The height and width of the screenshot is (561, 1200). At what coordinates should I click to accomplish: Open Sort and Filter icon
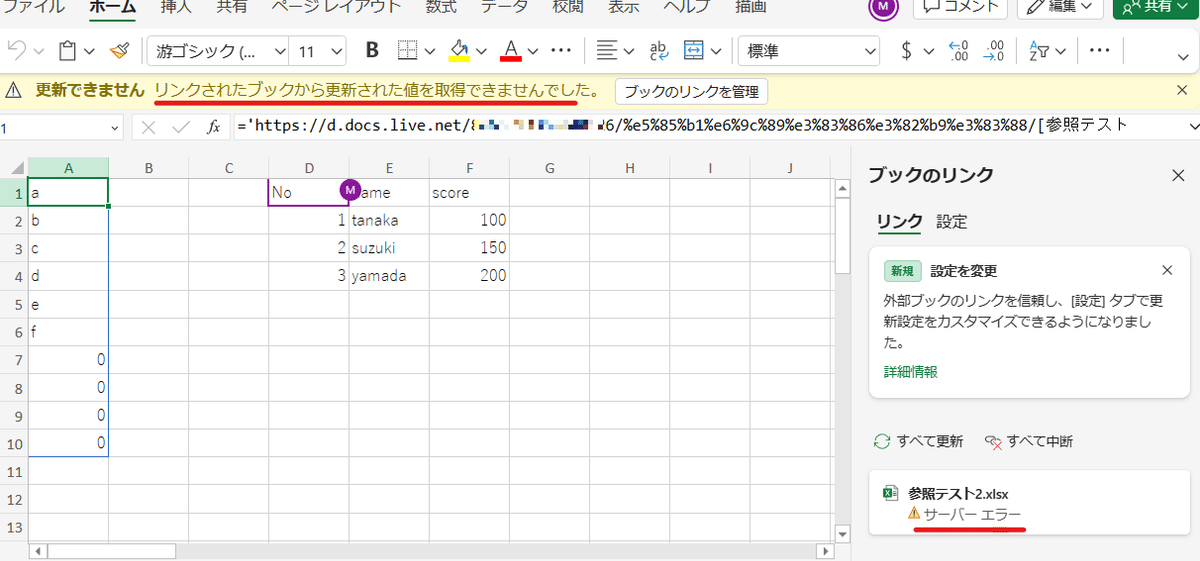tap(1038, 50)
